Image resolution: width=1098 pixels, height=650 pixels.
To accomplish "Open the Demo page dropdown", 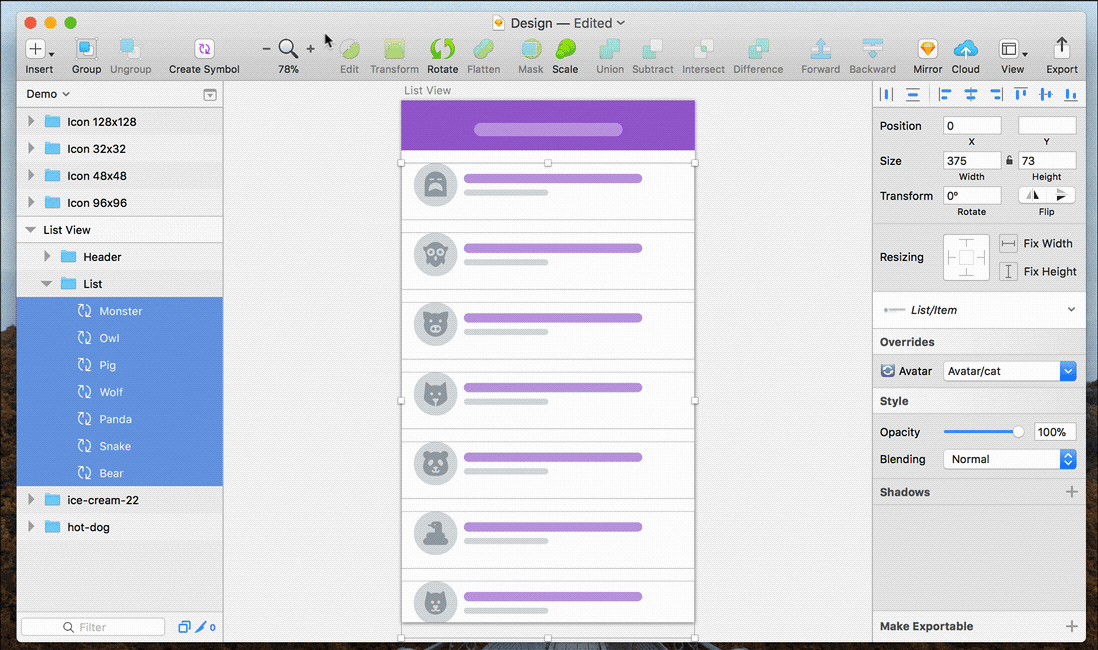I will click(48, 94).
